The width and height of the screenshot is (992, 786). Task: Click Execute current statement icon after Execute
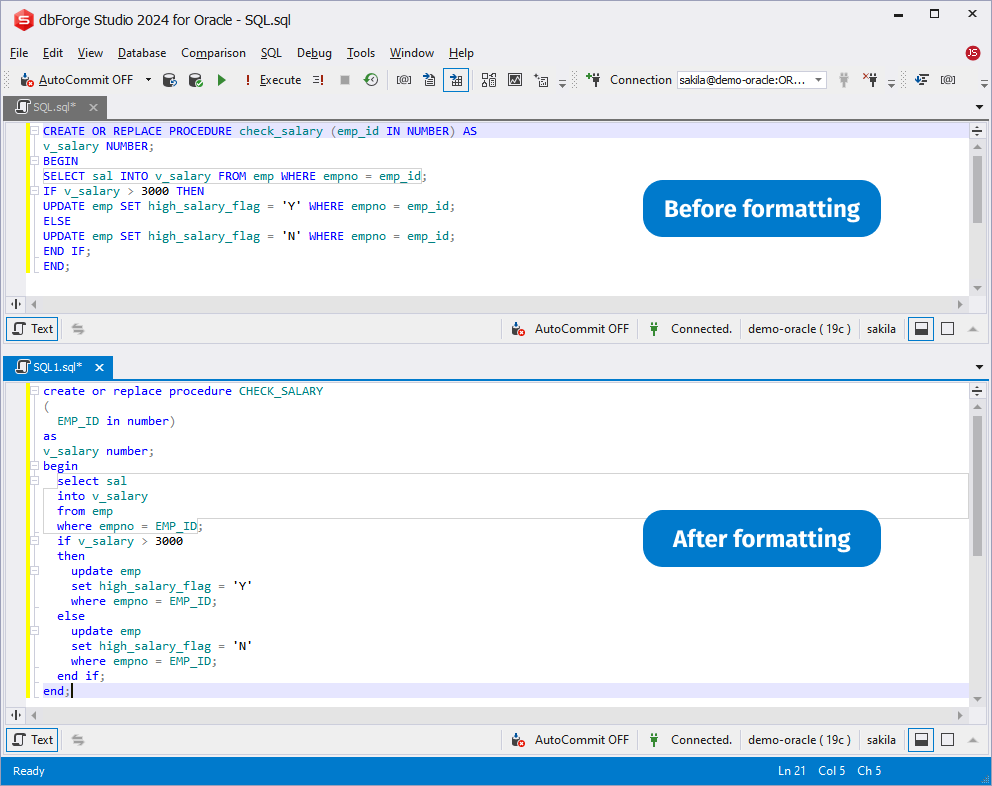point(318,80)
